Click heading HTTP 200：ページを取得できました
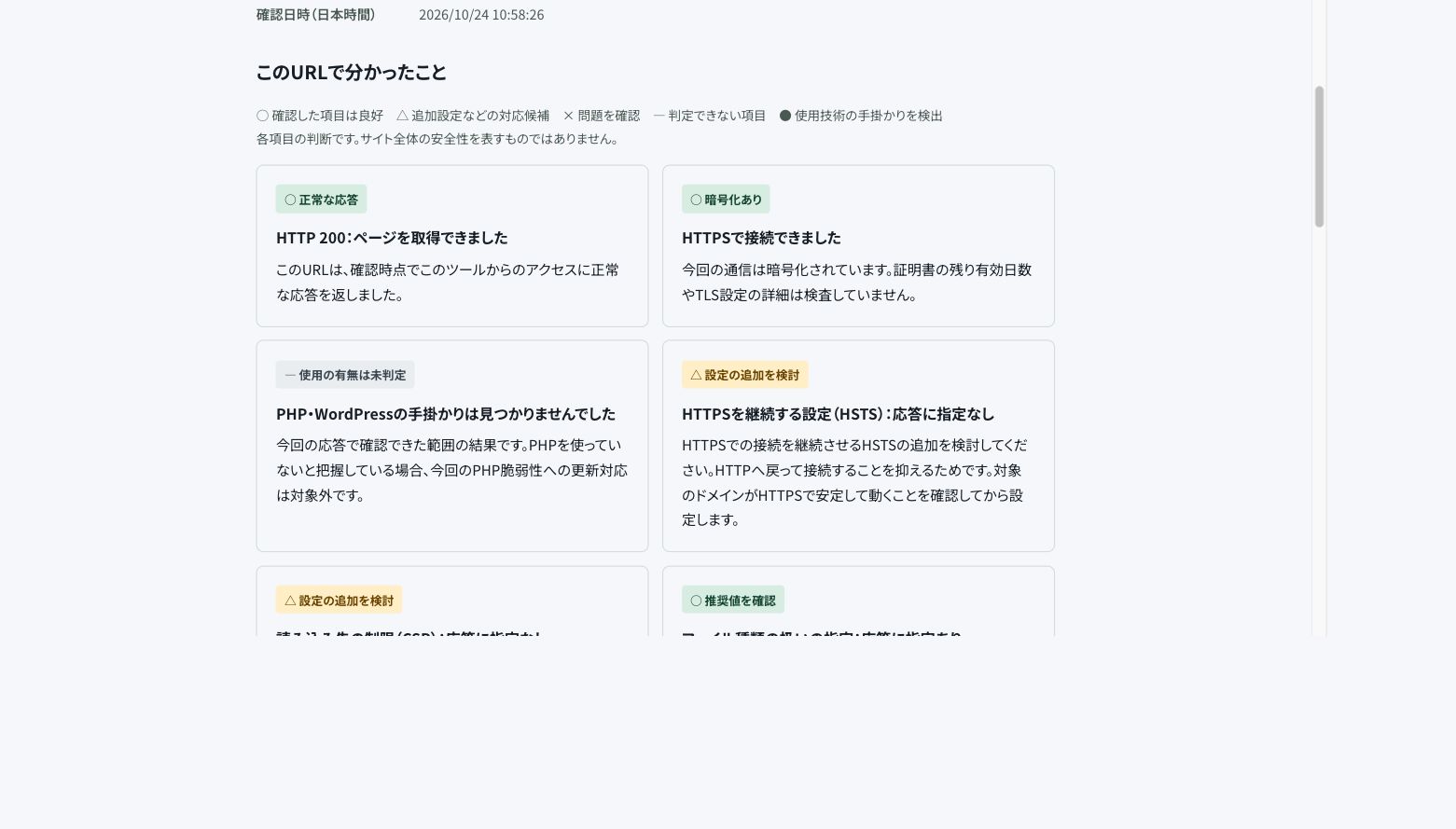Image resolution: width=1456 pixels, height=829 pixels. [x=392, y=238]
